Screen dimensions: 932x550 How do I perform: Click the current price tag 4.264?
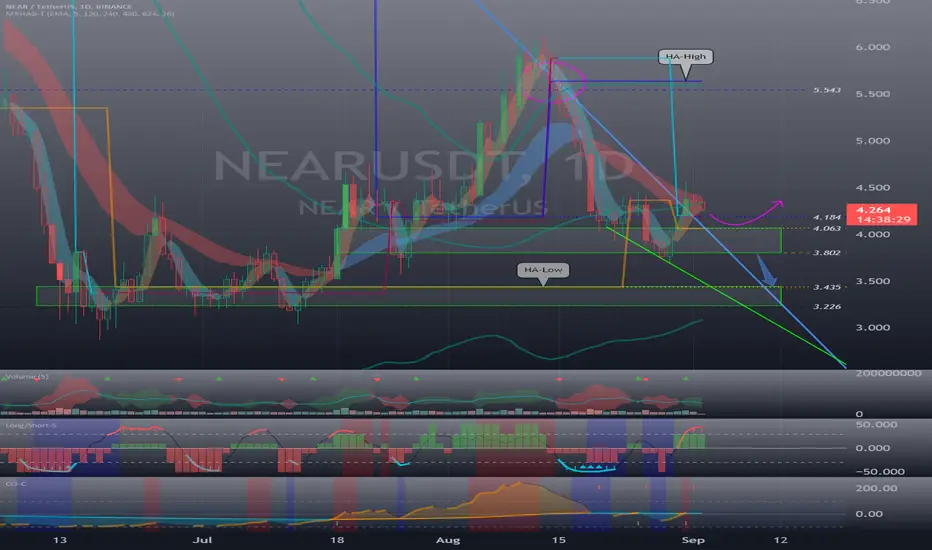[874, 210]
